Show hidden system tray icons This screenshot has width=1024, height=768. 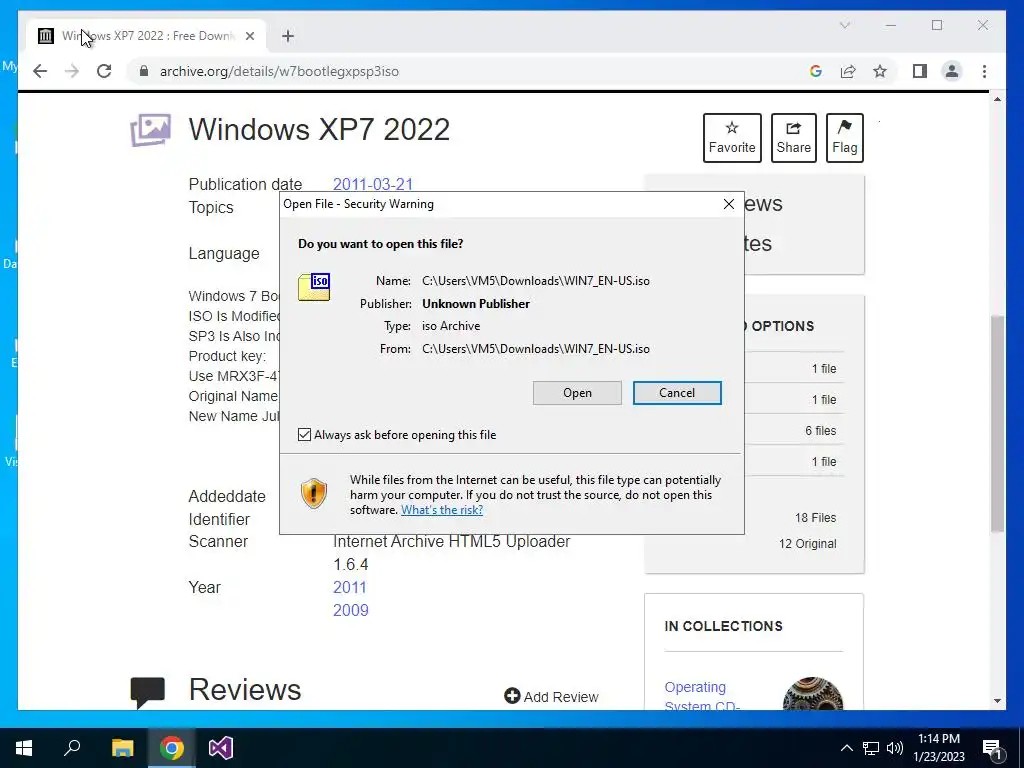846,748
